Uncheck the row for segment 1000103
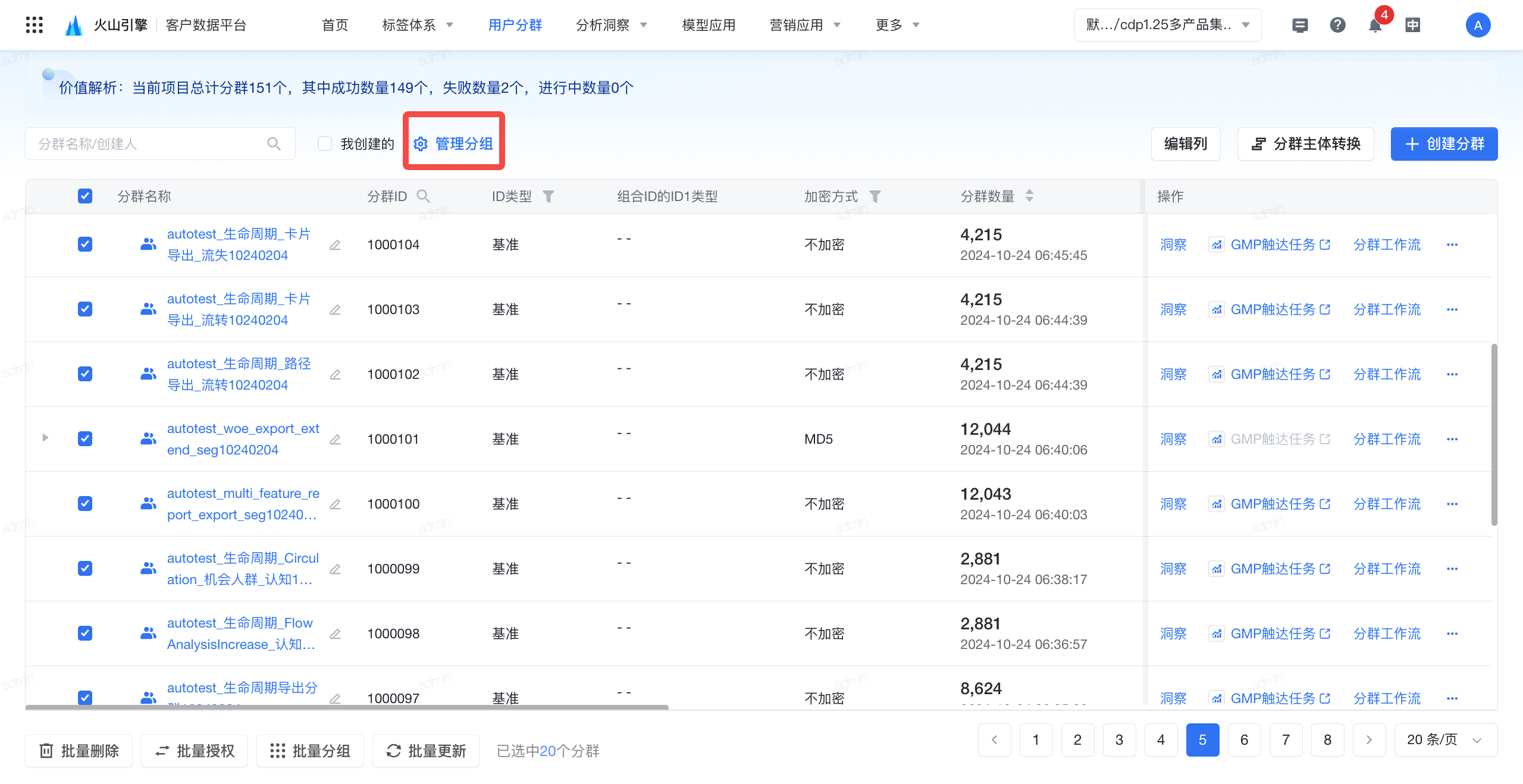1523x784 pixels. pos(85,309)
